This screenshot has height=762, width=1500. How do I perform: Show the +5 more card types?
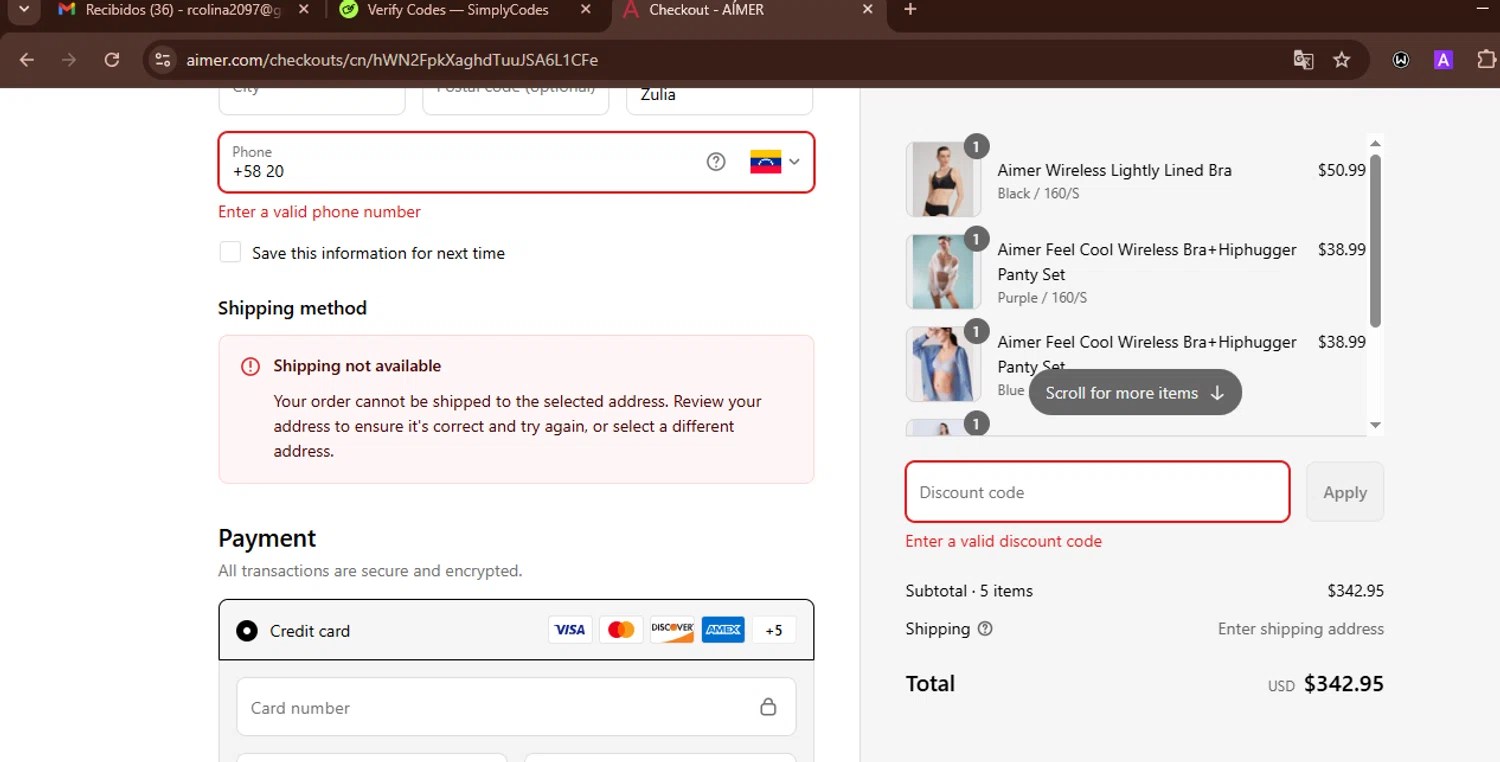[x=774, y=630]
